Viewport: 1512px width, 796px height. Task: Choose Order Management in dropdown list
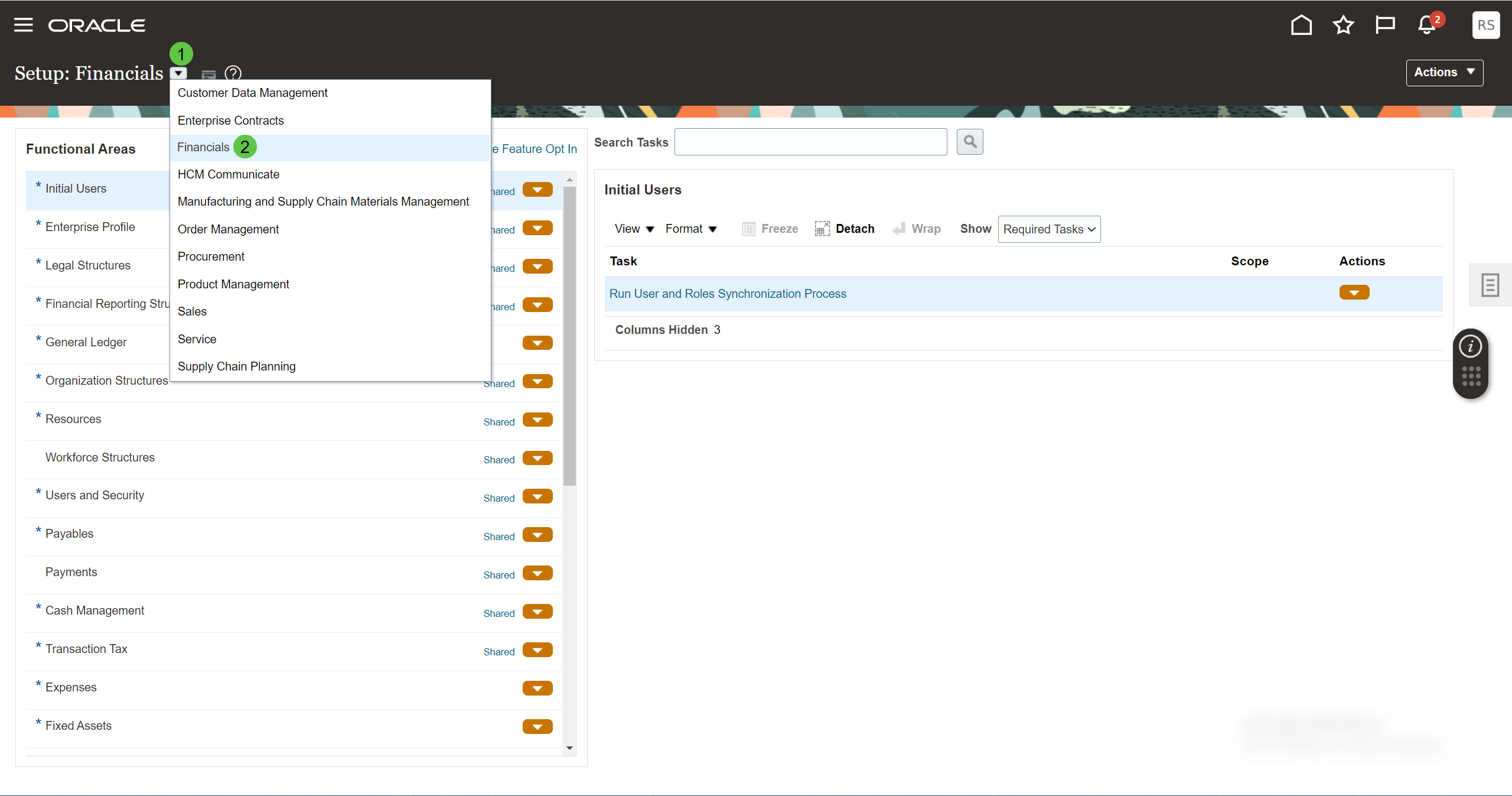(228, 229)
